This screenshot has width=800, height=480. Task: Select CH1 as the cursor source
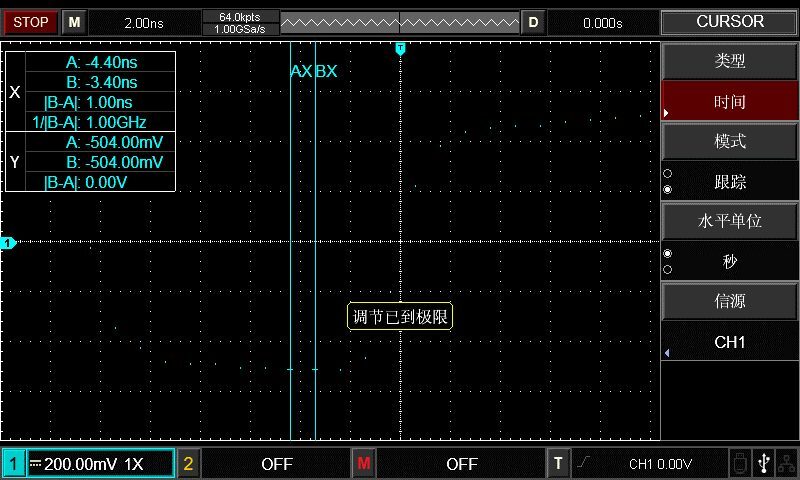(x=730, y=342)
